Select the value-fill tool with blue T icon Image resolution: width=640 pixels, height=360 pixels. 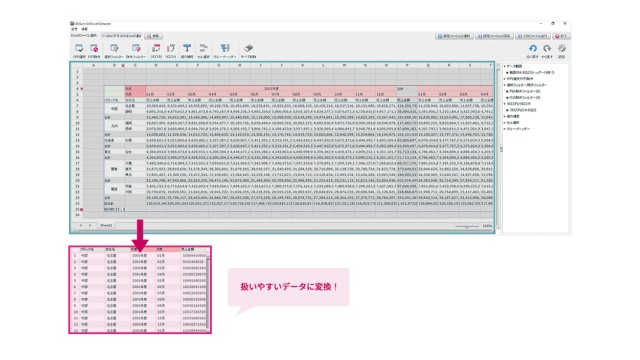[x=187, y=48]
